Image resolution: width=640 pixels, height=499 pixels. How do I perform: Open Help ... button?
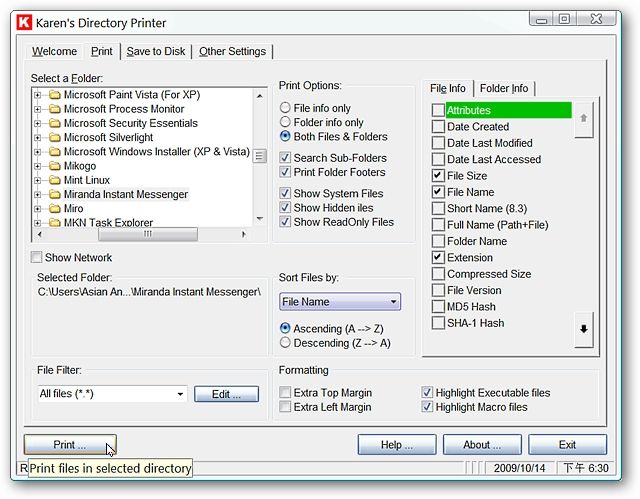click(x=397, y=445)
